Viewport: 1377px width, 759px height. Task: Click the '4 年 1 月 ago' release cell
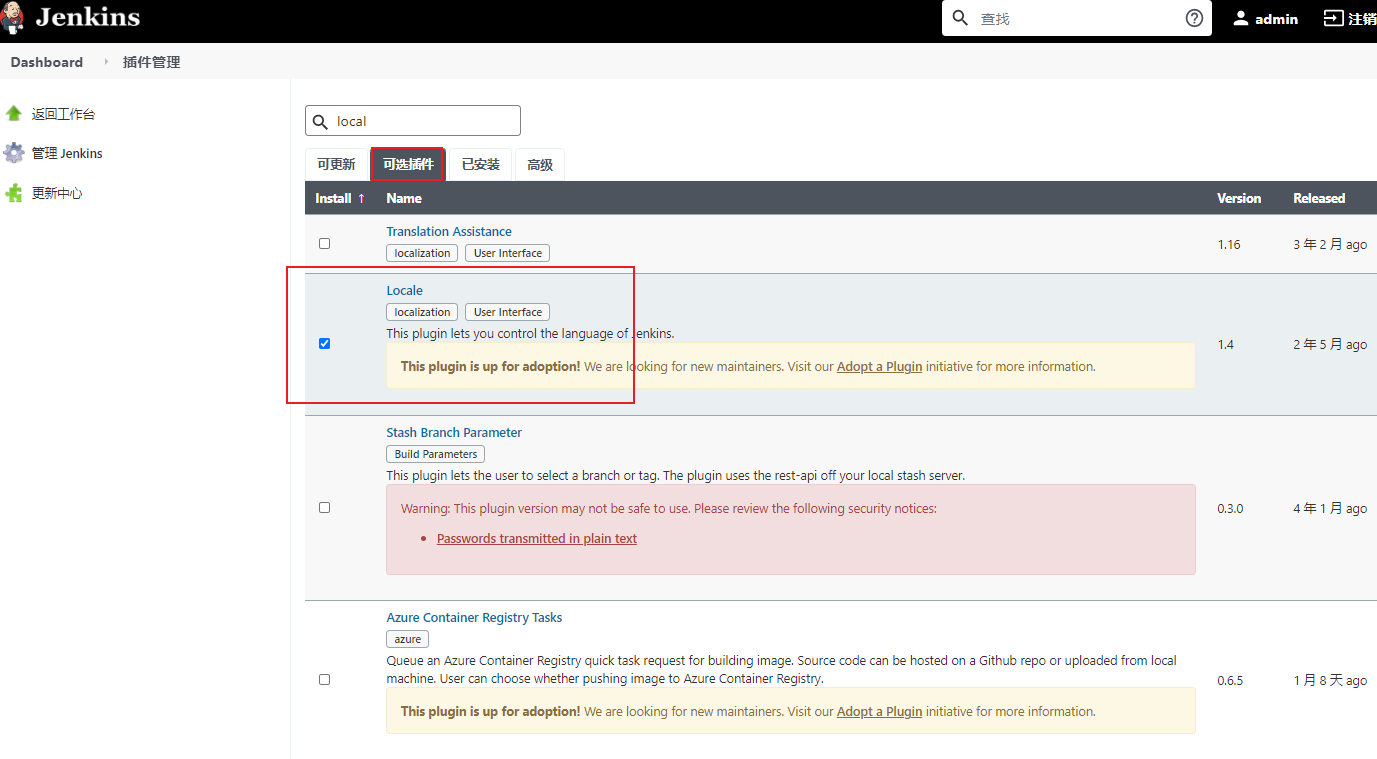1330,508
